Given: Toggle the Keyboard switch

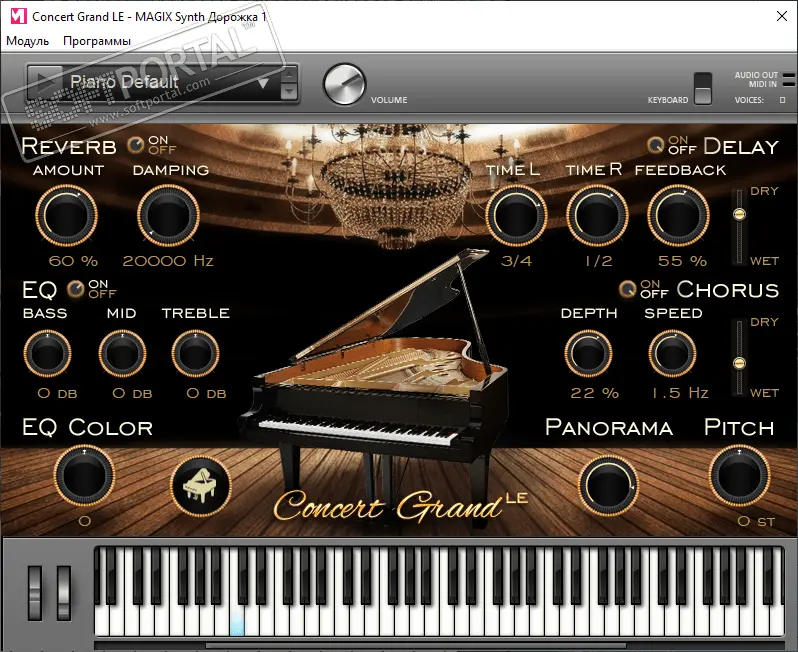Looking at the screenshot, I should click(703, 89).
